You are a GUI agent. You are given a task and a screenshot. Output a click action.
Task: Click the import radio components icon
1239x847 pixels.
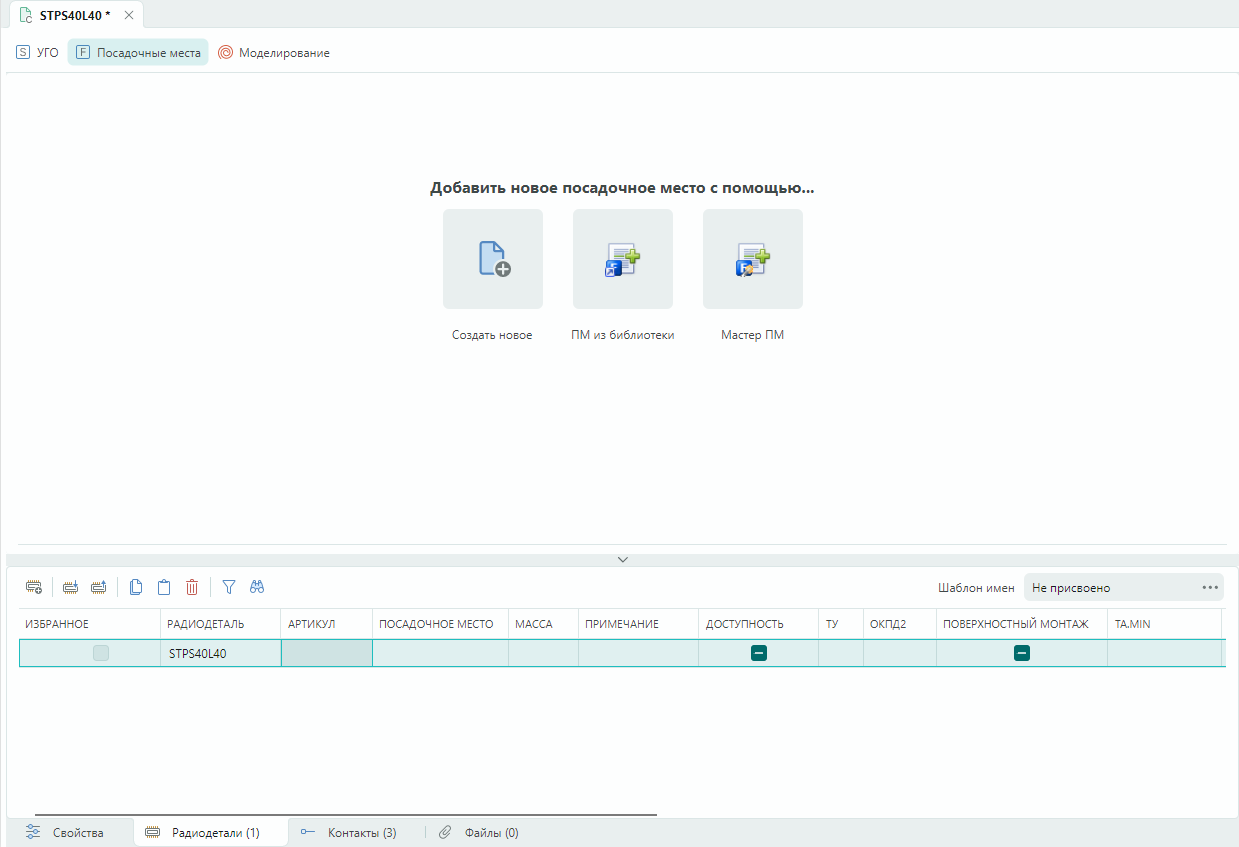pyautogui.click(x=70, y=587)
